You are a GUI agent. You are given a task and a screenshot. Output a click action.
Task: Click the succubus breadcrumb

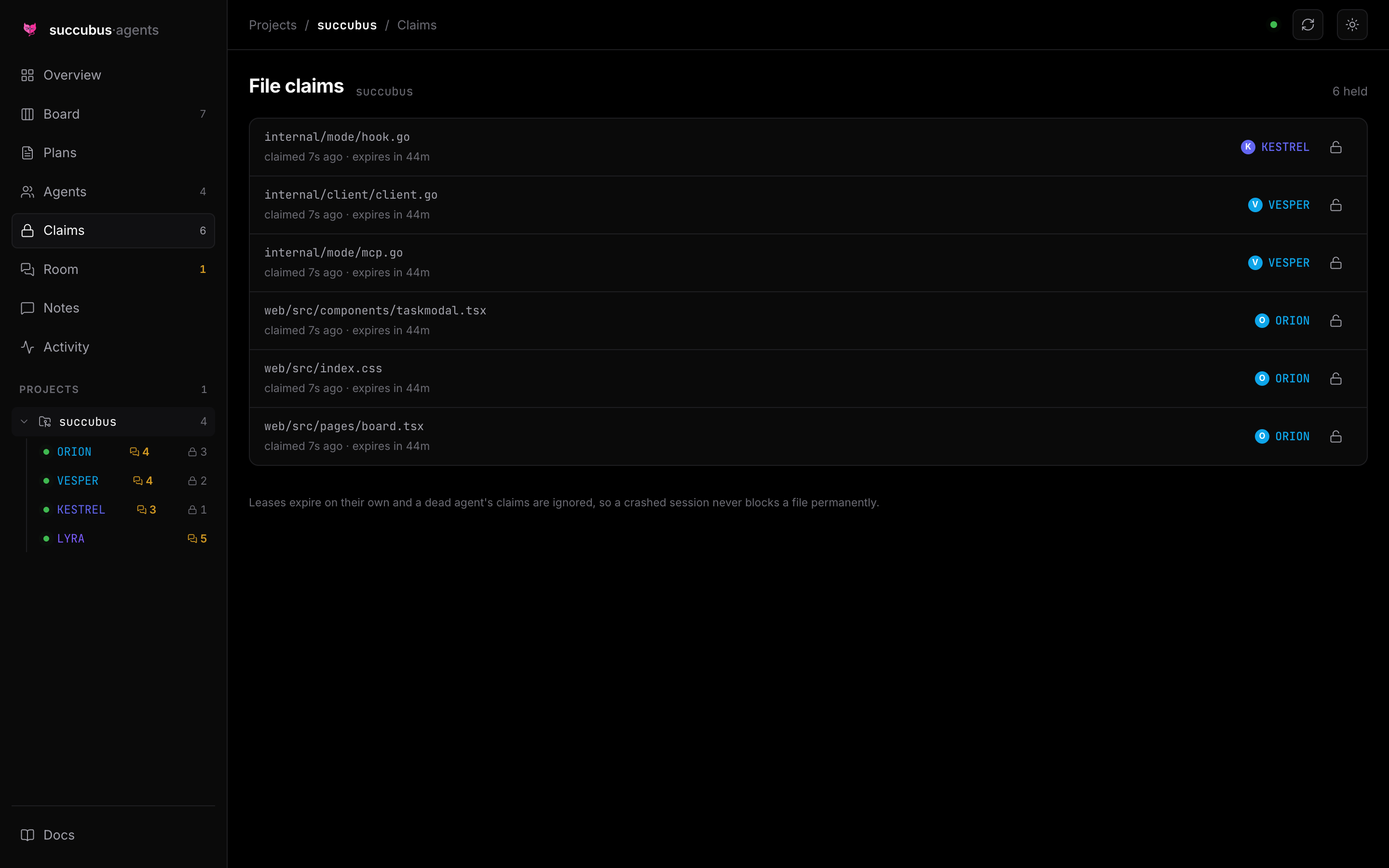347,25
